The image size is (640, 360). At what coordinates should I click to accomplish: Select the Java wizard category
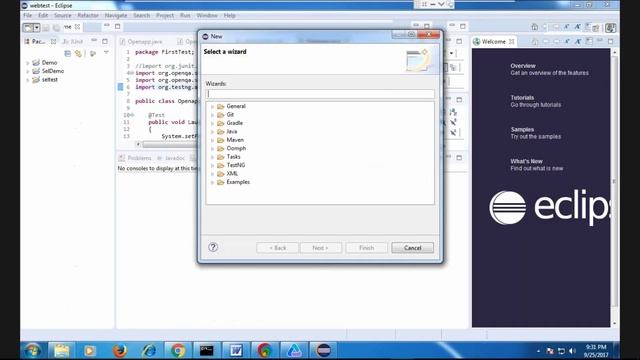click(231, 131)
